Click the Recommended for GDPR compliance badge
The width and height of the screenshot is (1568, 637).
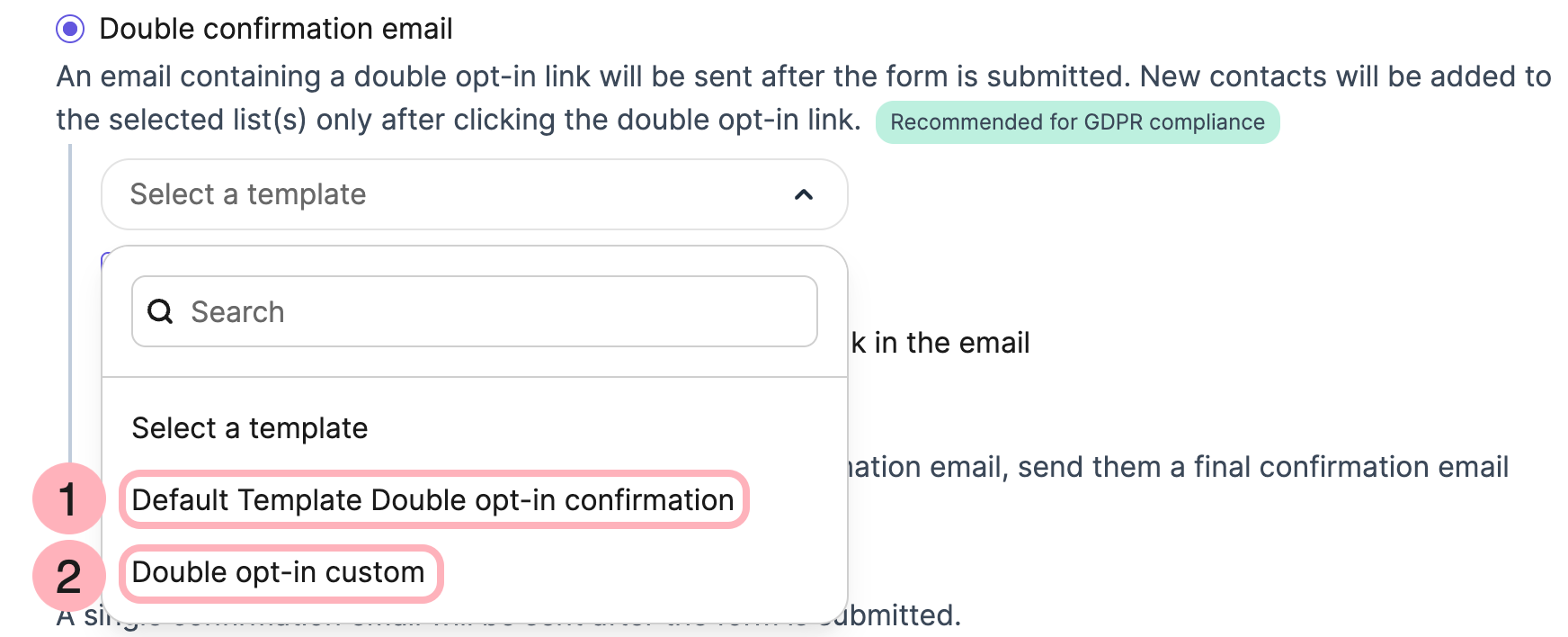pos(1076,122)
